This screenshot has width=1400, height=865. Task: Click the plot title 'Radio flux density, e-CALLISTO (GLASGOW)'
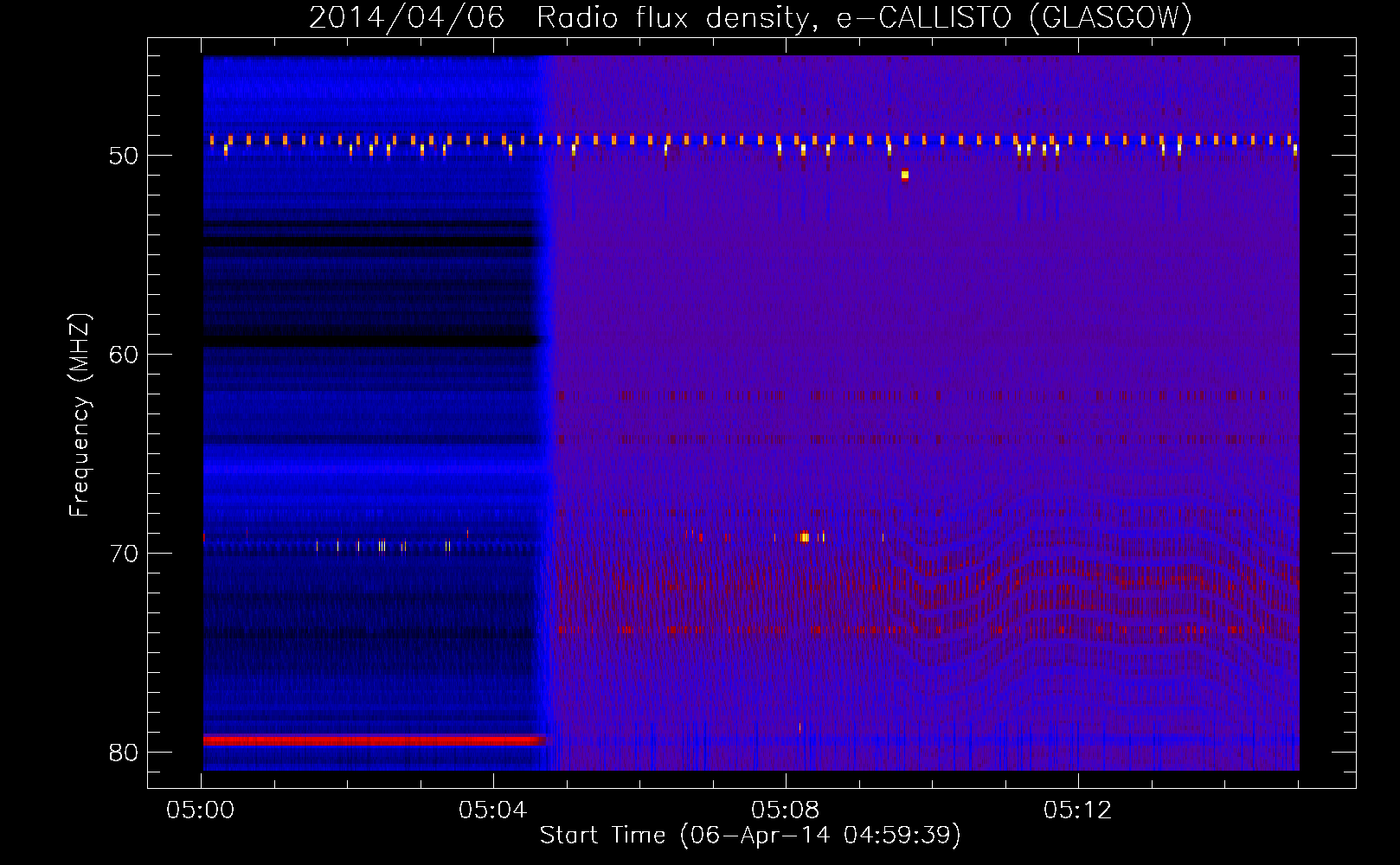(864, 17)
